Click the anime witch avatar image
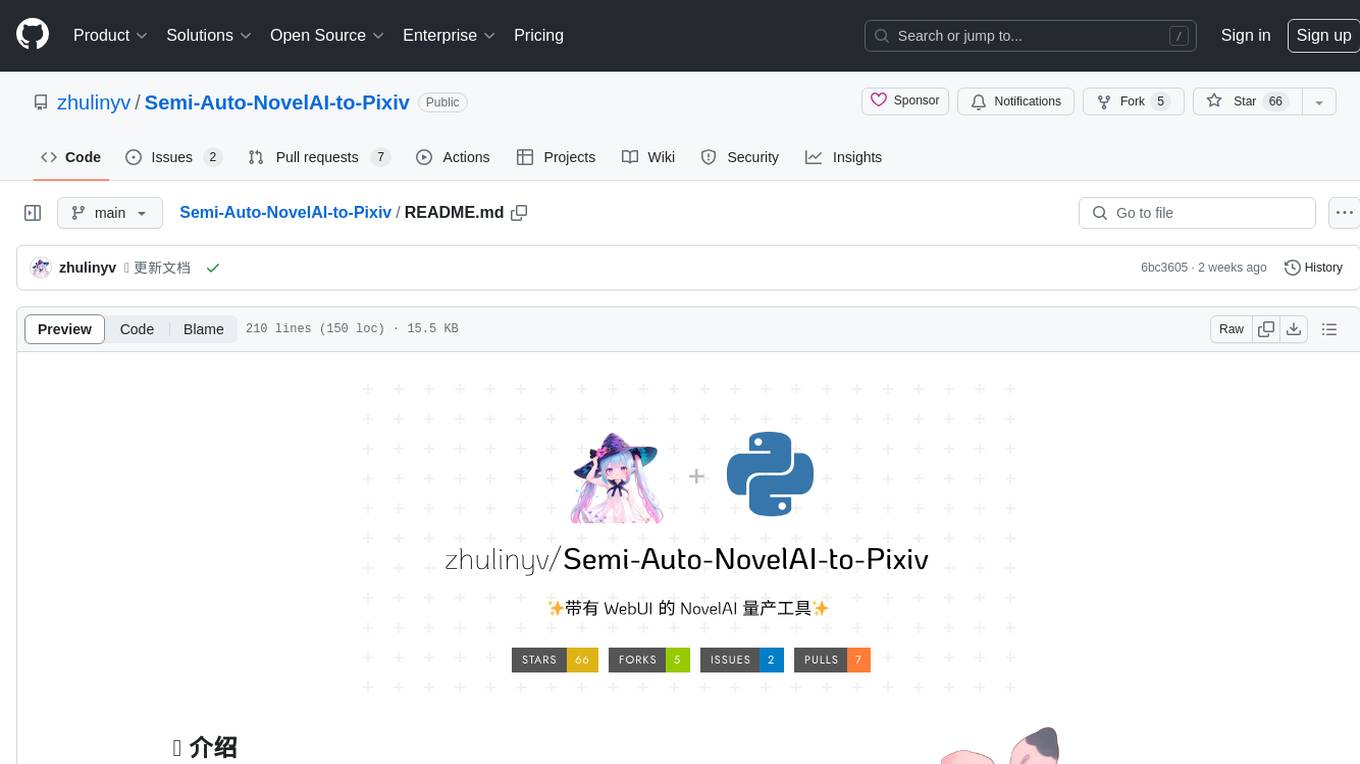 click(x=616, y=478)
